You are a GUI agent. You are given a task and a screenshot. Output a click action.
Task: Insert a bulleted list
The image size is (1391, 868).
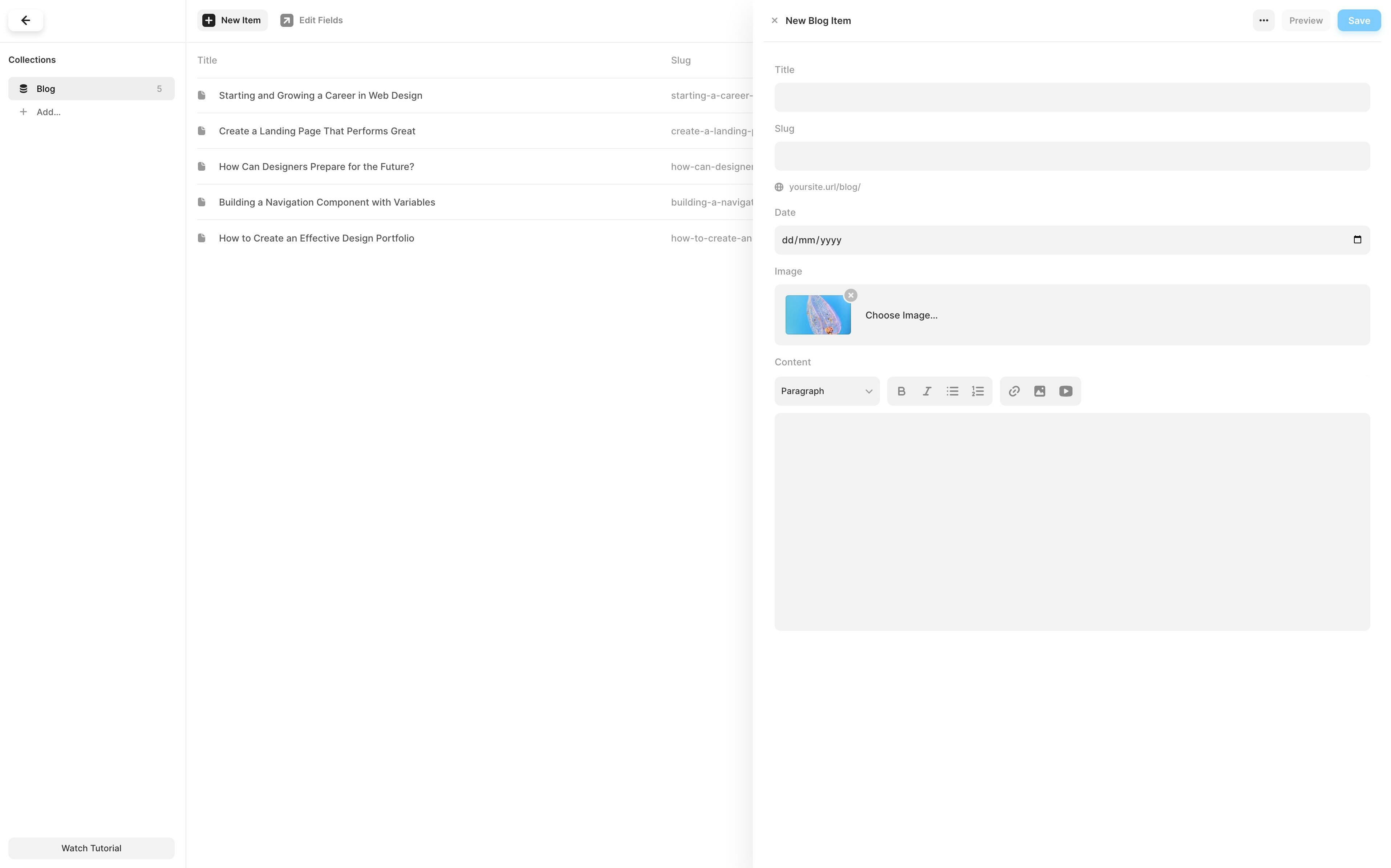tap(952, 391)
